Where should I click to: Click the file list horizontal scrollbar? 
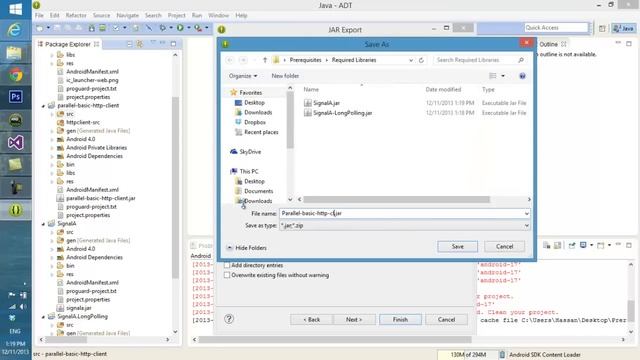[x=396, y=200]
